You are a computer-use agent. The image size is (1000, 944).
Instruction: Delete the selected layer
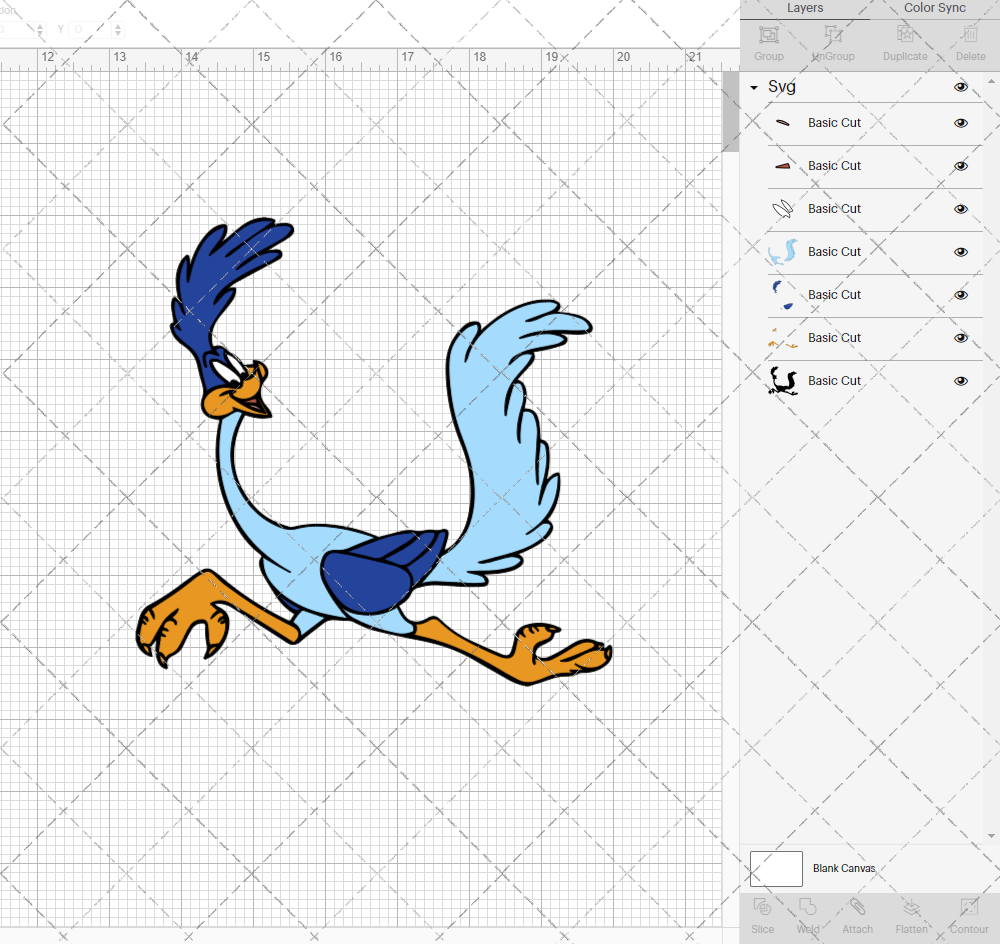tap(969, 45)
